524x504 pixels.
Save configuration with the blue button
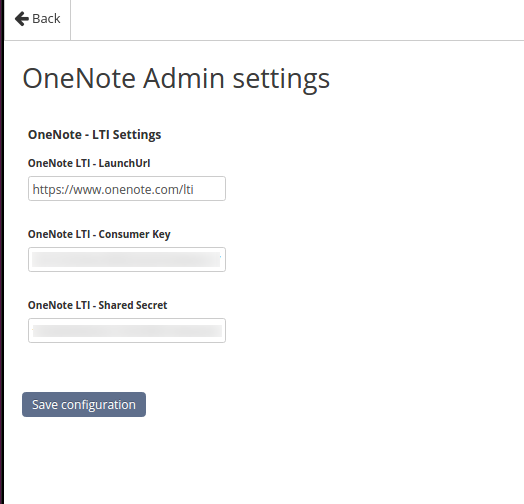[84, 404]
